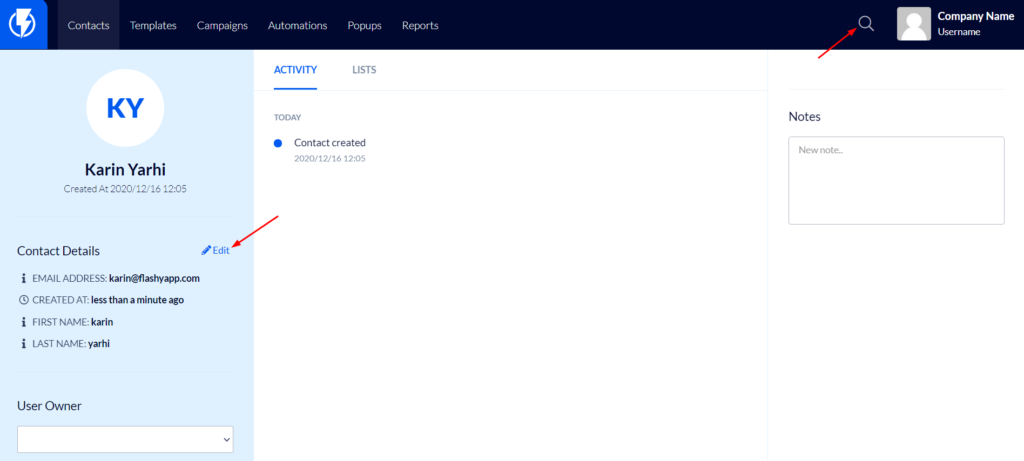
Task: Click the Karin Yarhi contact name
Action: [x=125, y=170]
